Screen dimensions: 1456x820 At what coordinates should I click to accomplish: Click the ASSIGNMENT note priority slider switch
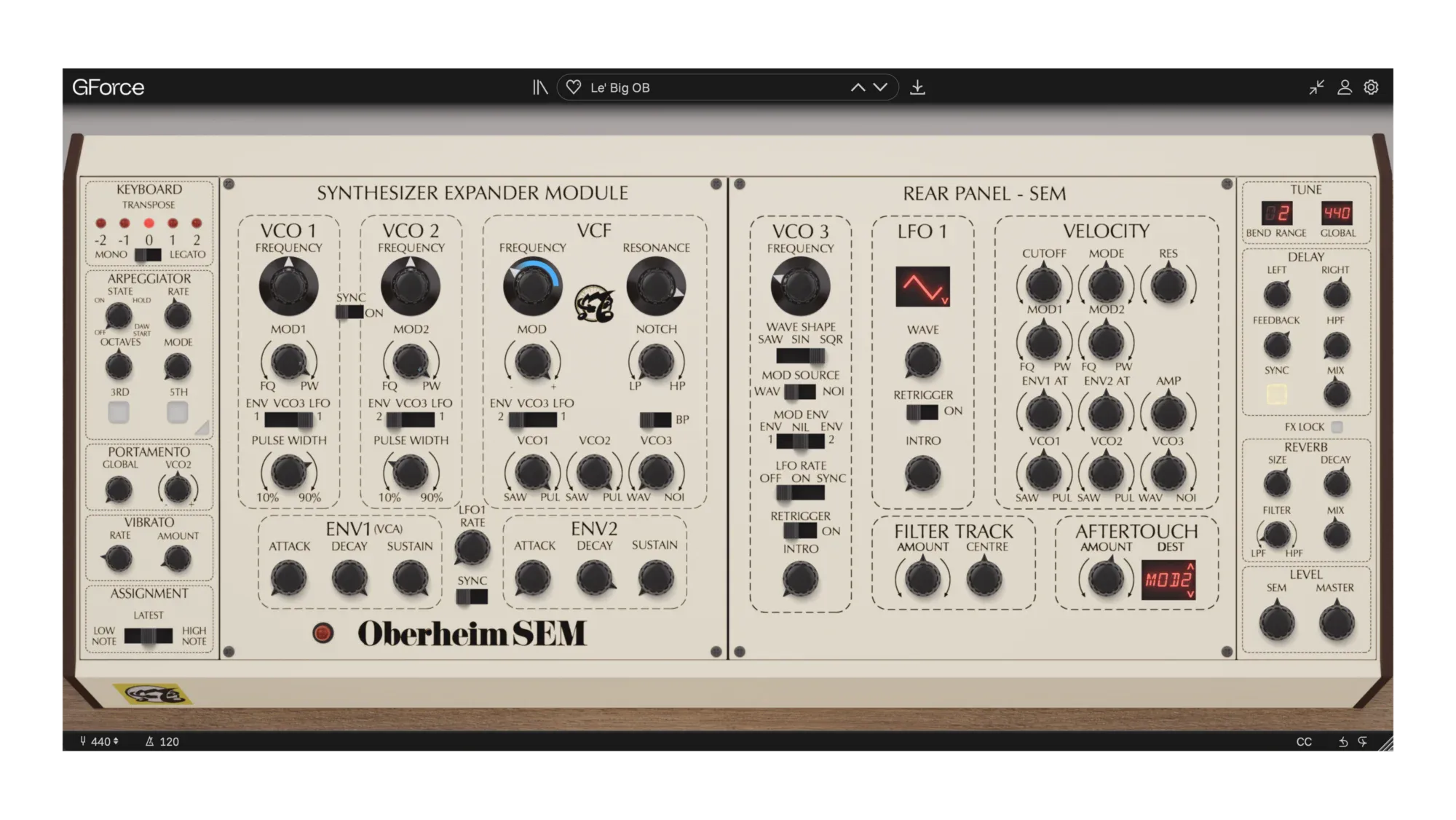point(148,636)
